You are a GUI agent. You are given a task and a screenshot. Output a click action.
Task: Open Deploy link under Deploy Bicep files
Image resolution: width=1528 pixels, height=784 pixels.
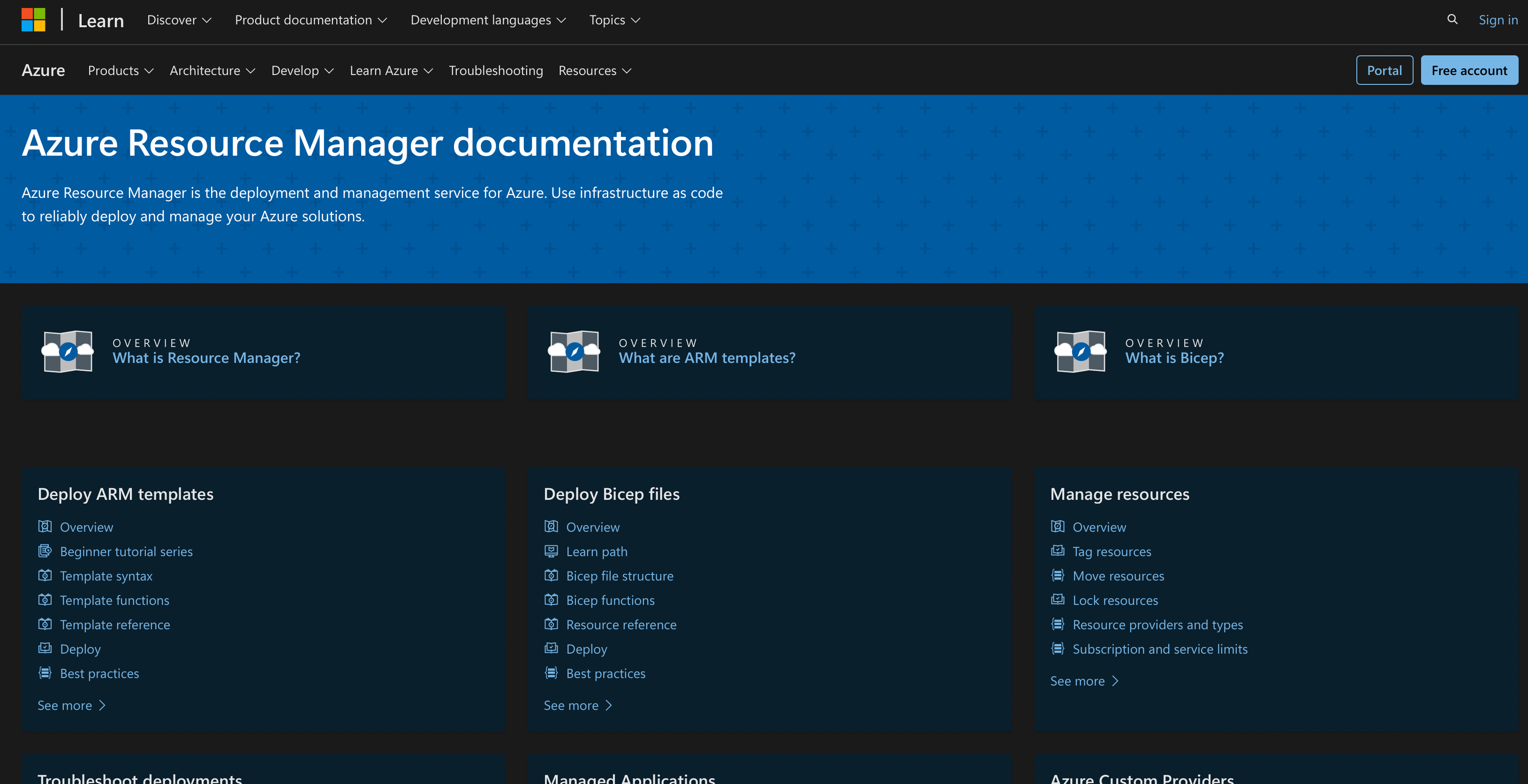tap(587, 649)
